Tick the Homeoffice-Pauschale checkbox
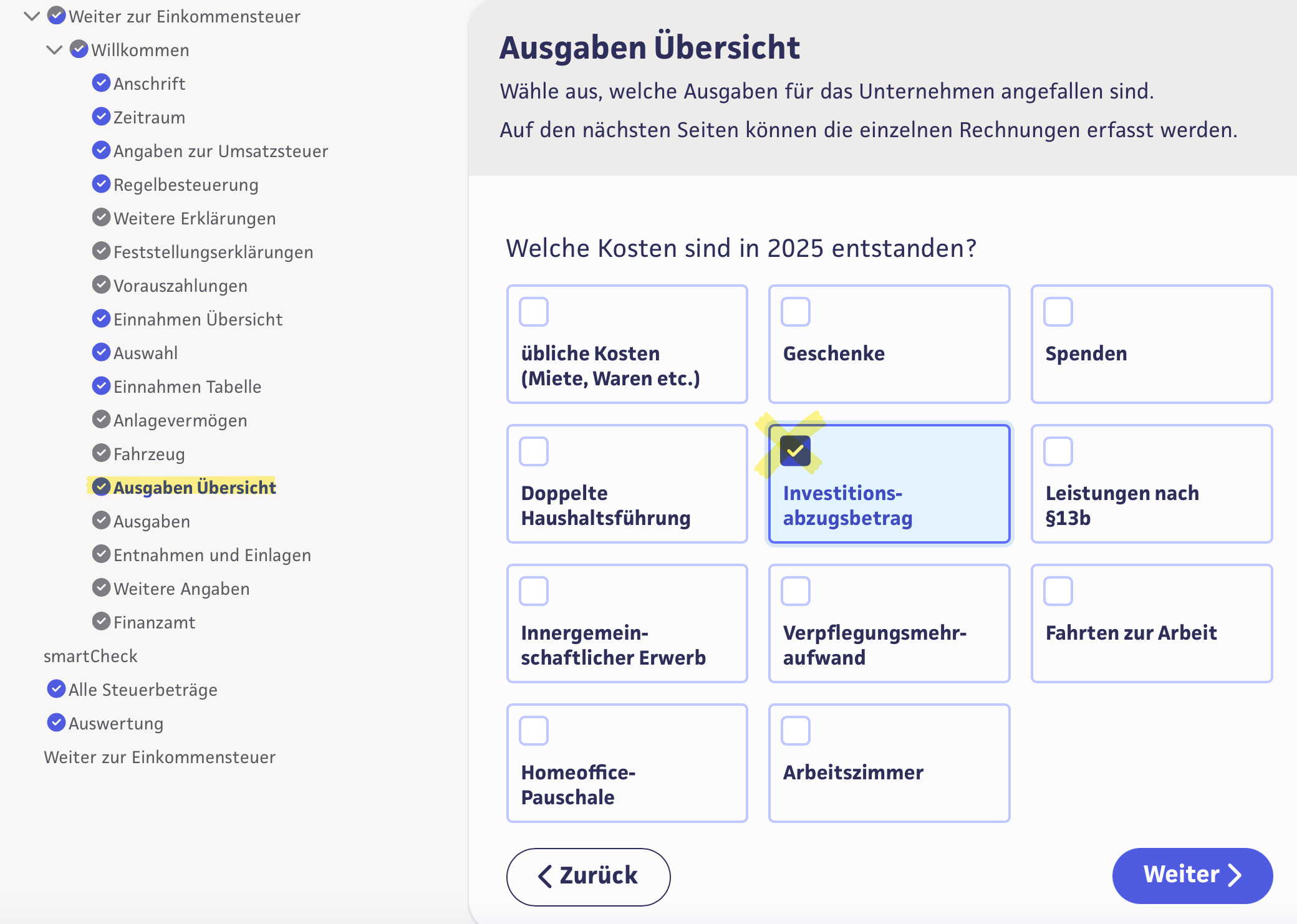 (x=534, y=731)
